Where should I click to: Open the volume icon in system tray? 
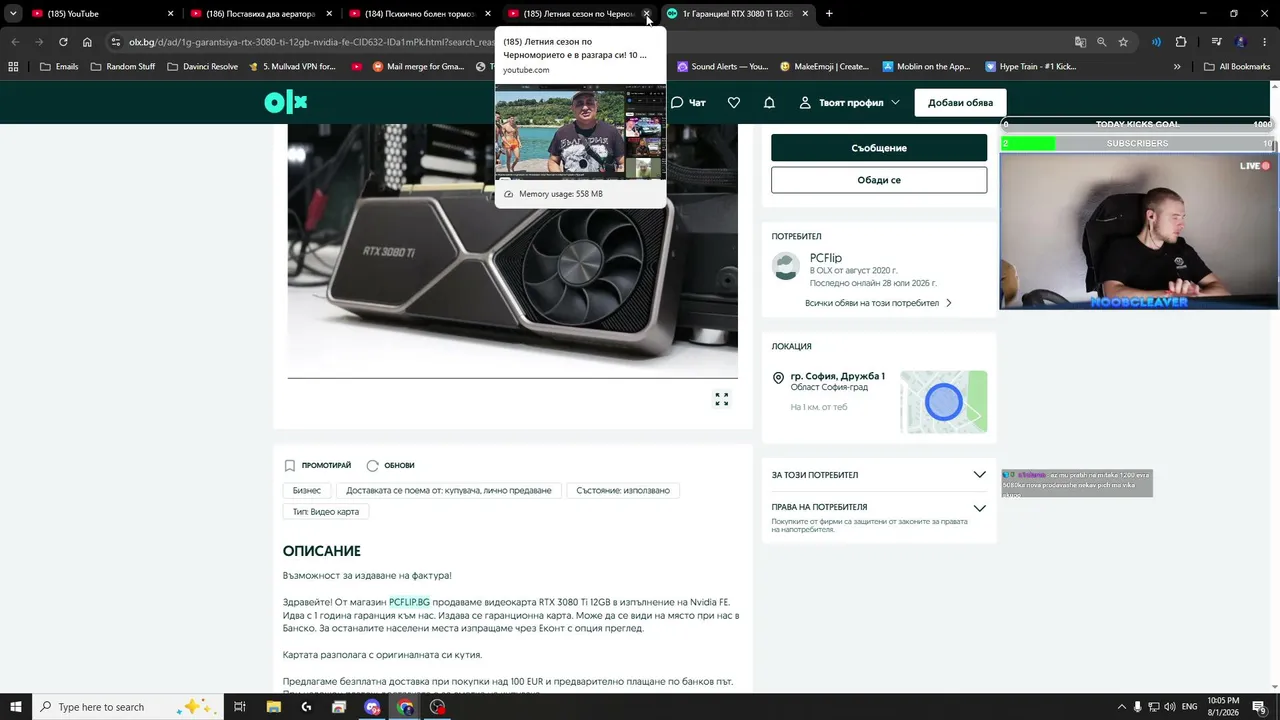point(1170,707)
